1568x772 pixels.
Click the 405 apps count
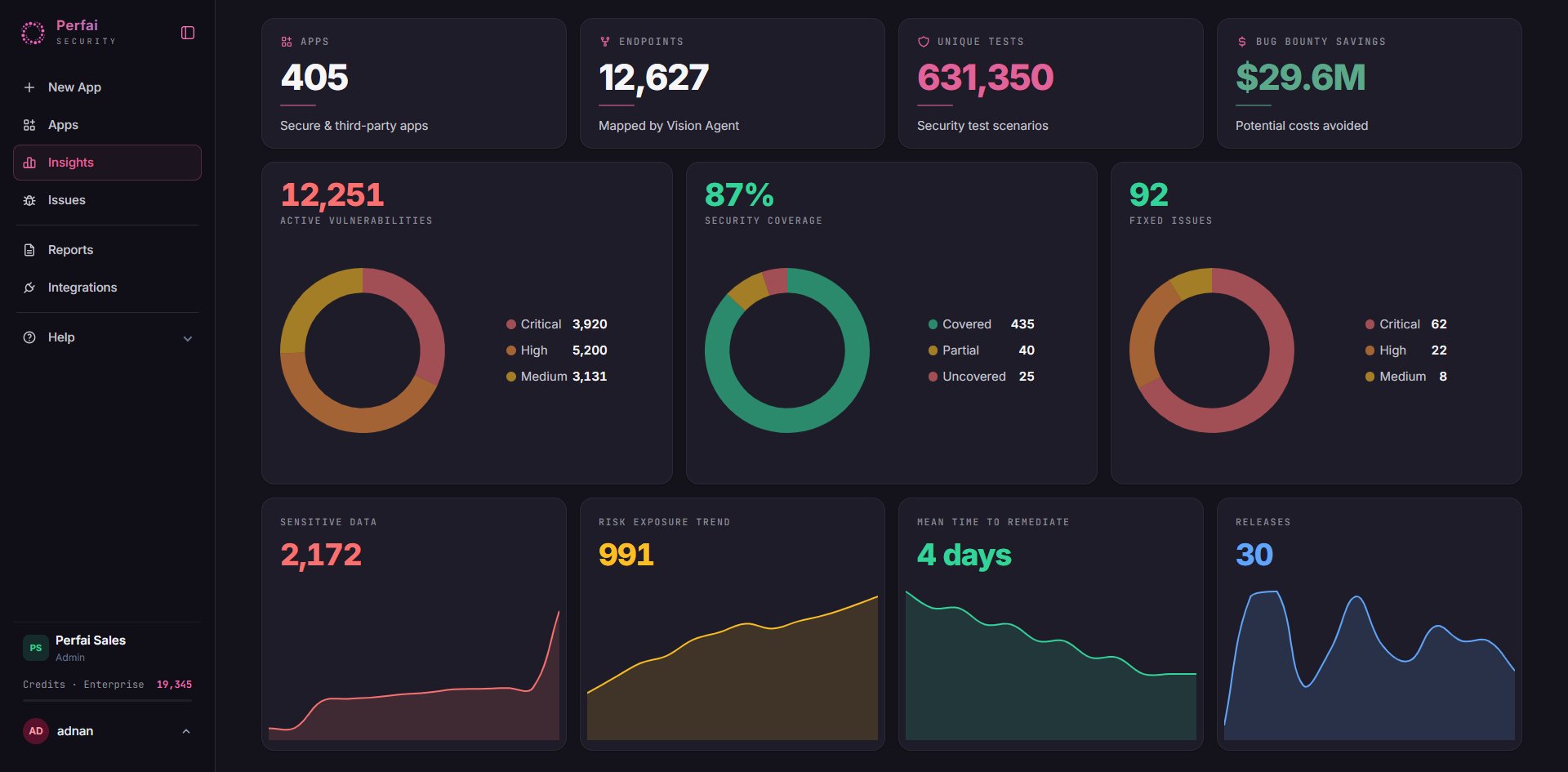tap(314, 78)
